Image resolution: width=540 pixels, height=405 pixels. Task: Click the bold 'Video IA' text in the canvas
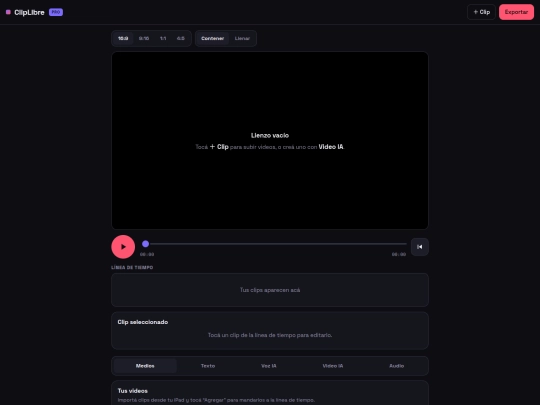[331, 147]
